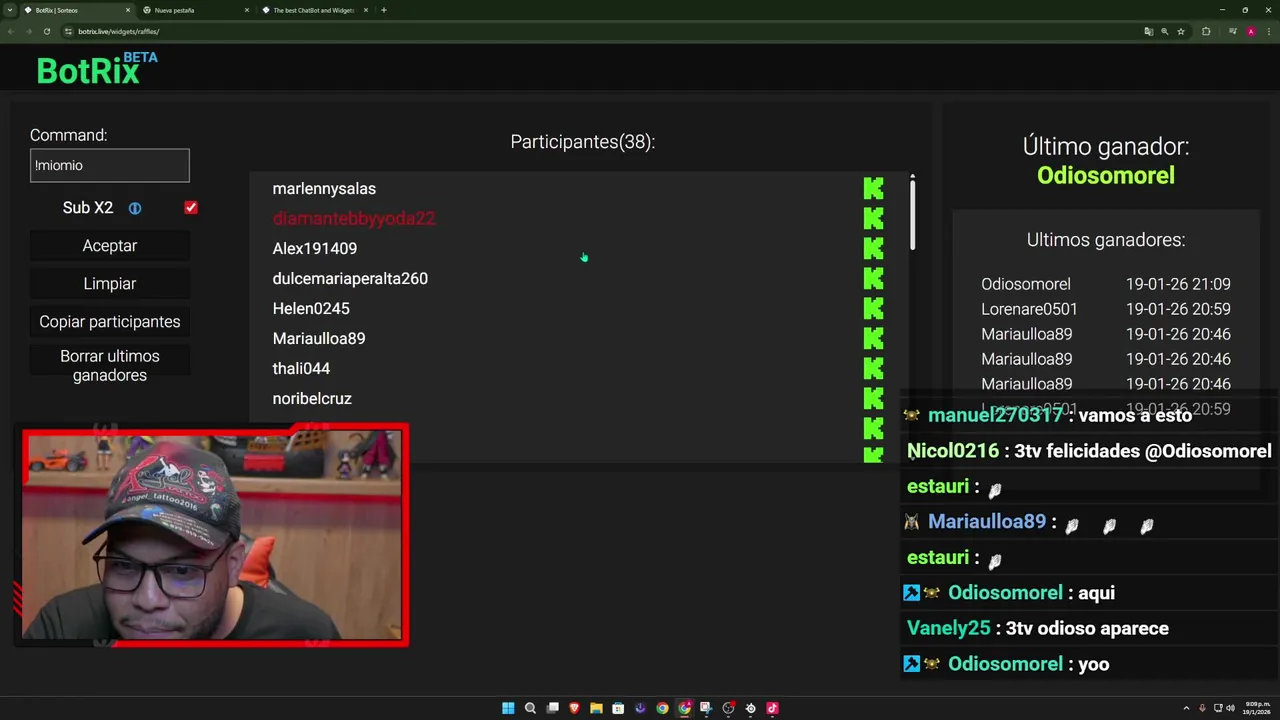The image size is (1280, 720).
Task: Select participant Alex191409
Action: tap(314, 249)
